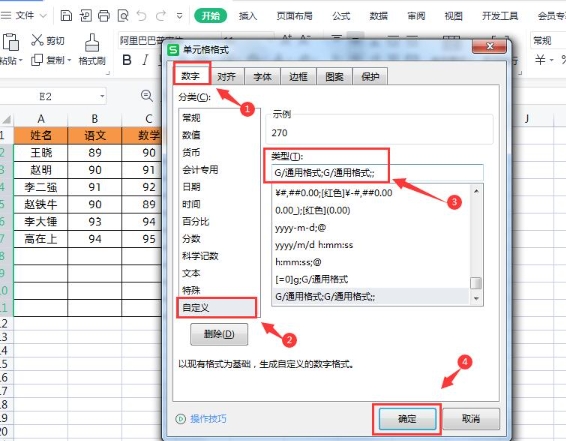Viewport: 566px width, 441px height.
Task: Switch to the 页面布局 ribbon tab
Action: [x=294, y=16]
